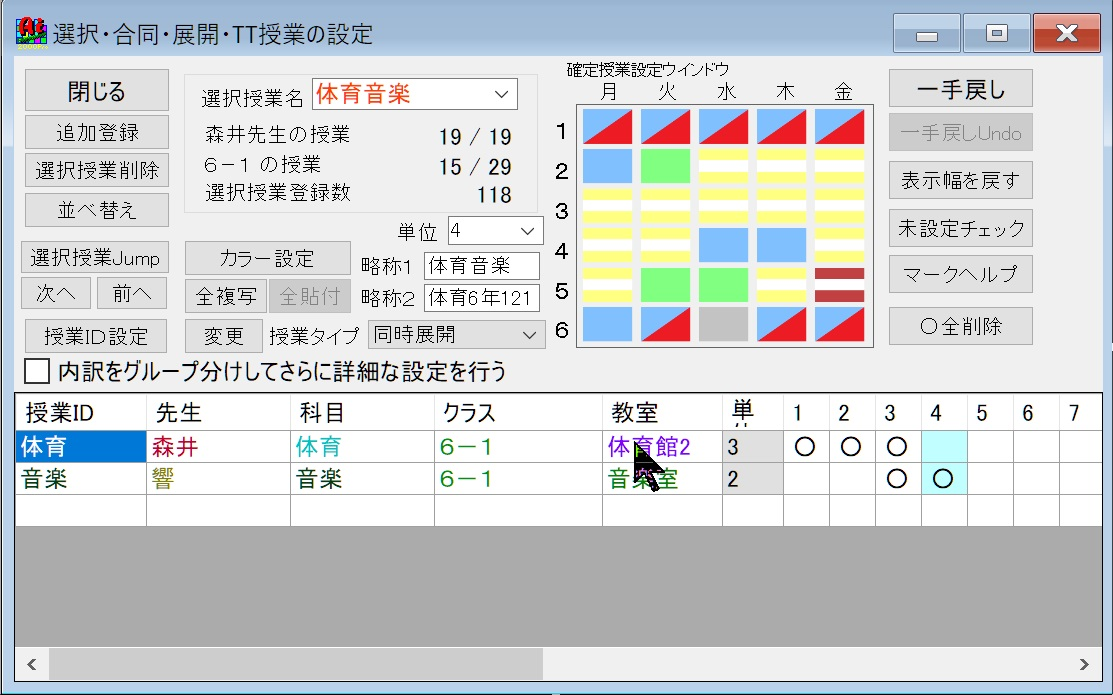Toggle column 1 circle in 体育 row
Viewport: 1113px width, 695px height.
coord(805,447)
